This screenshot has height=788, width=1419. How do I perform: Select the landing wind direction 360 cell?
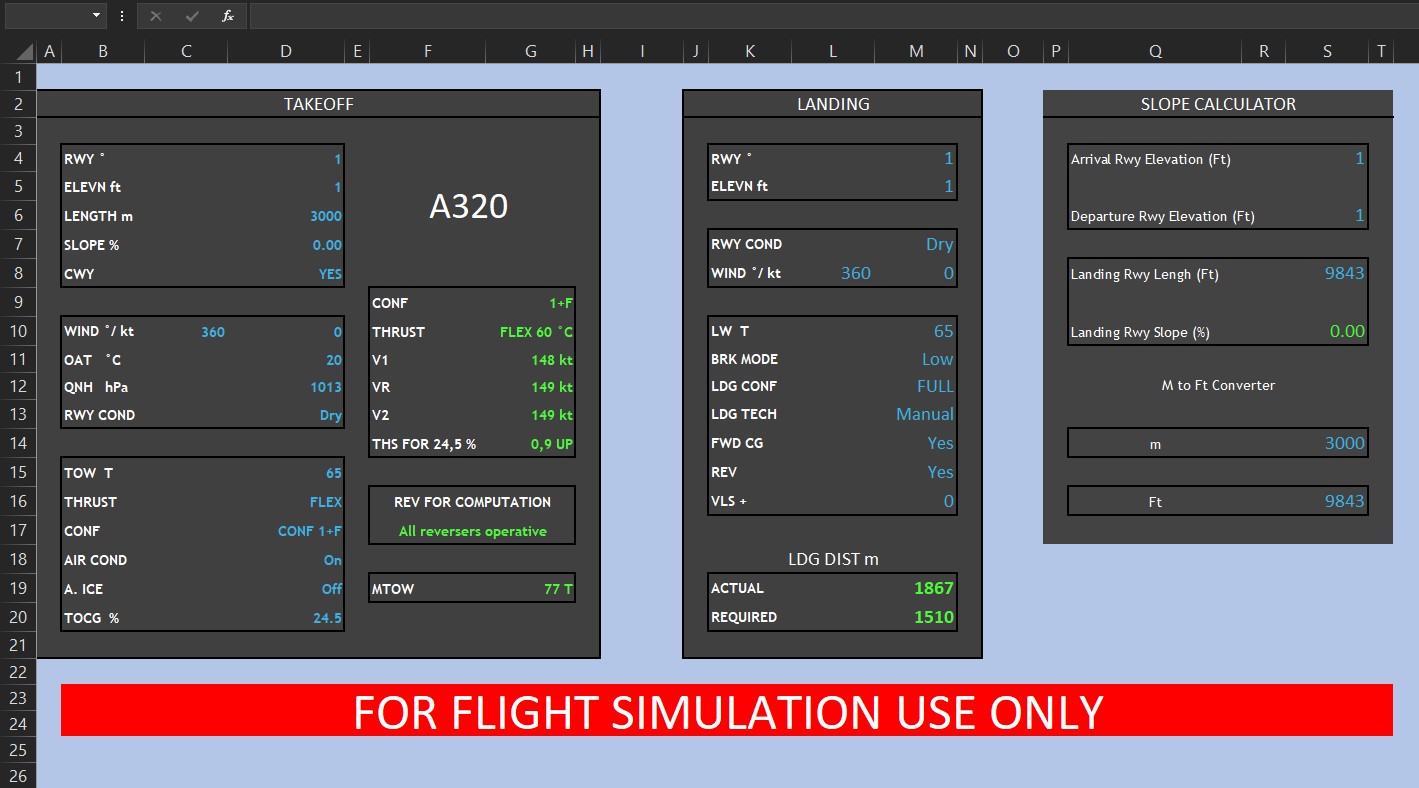click(856, 273)
